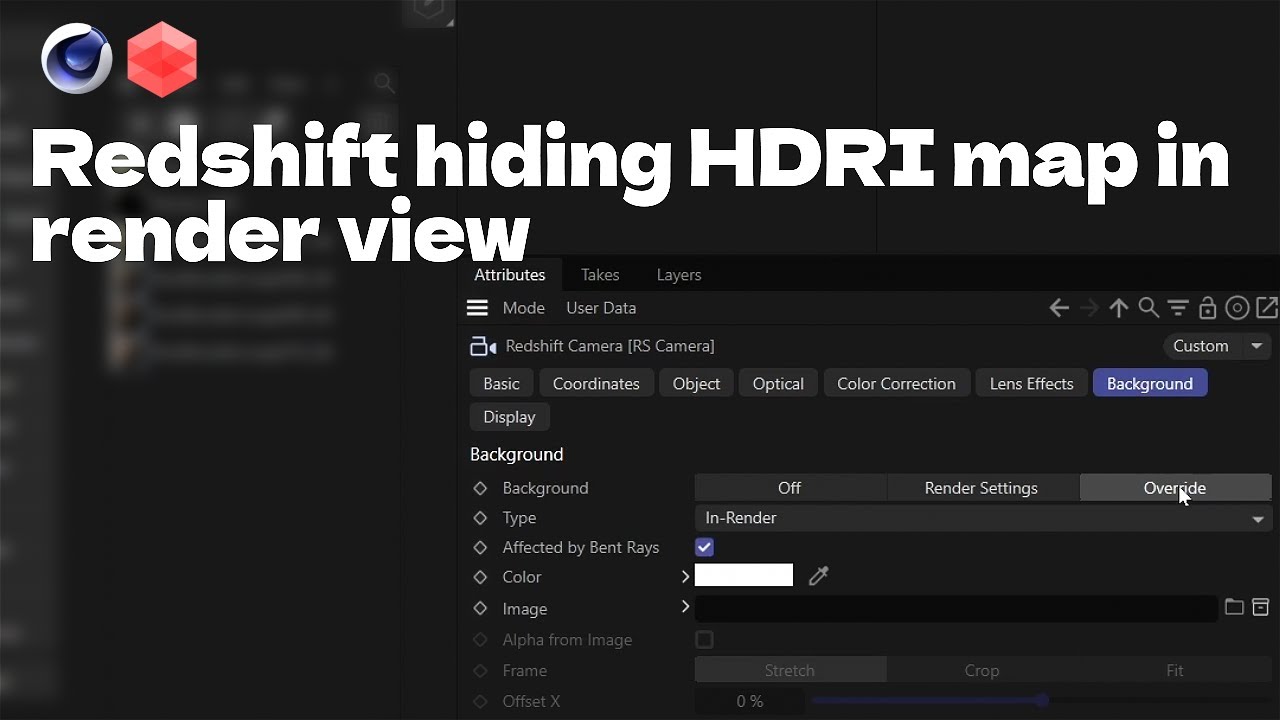Browse for image with folder icon

(x=1234, y=607)
